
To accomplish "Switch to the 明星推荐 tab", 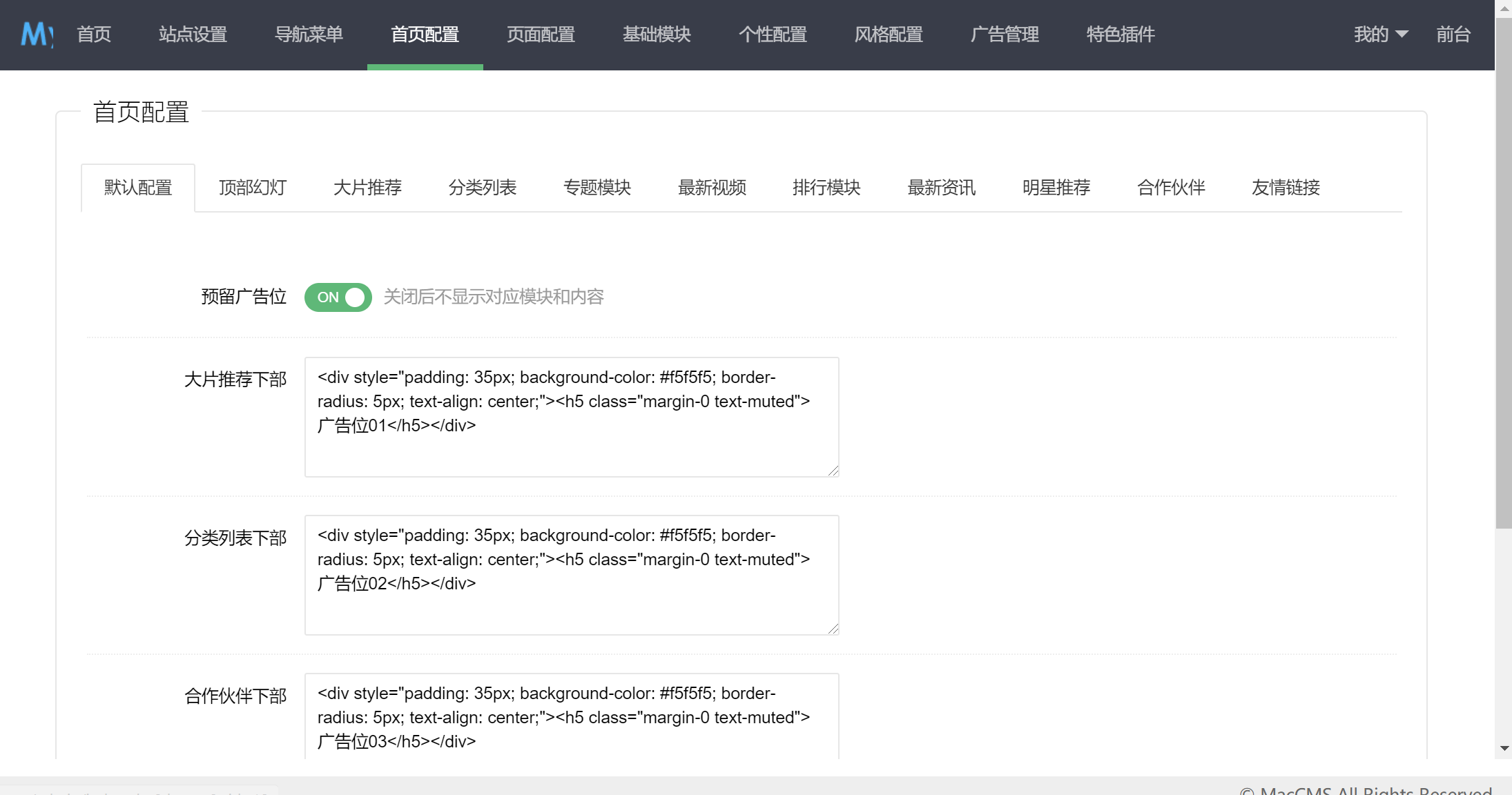I will (1056, 188).
